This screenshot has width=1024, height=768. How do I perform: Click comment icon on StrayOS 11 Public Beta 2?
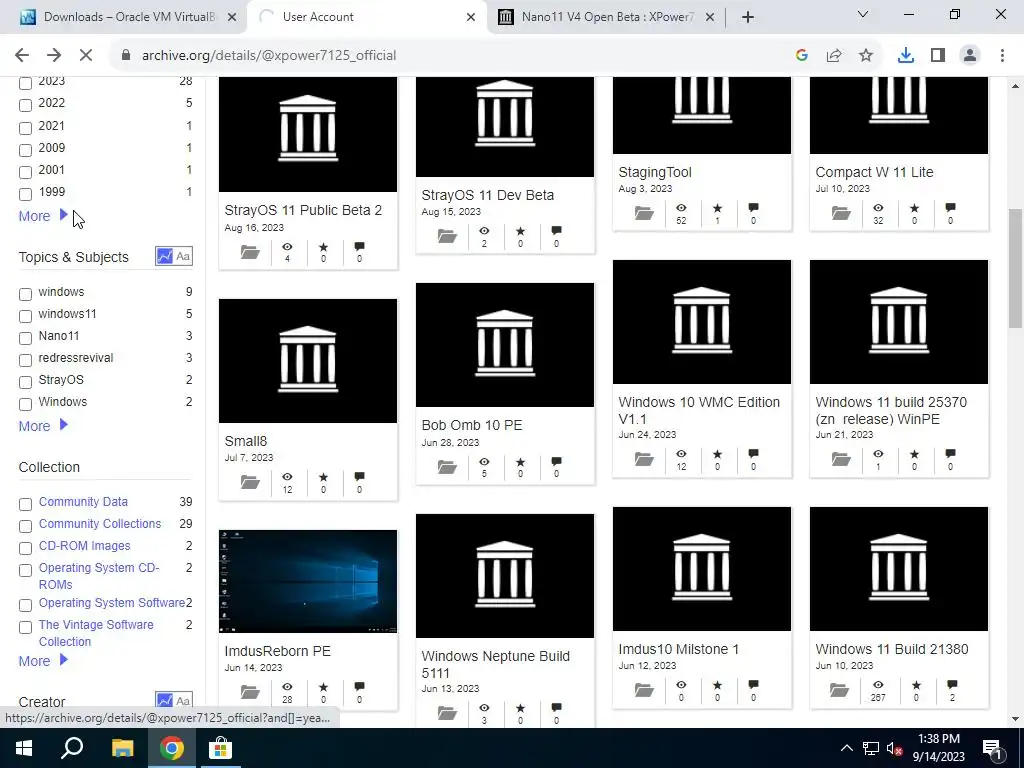click(x=359, y=247)
